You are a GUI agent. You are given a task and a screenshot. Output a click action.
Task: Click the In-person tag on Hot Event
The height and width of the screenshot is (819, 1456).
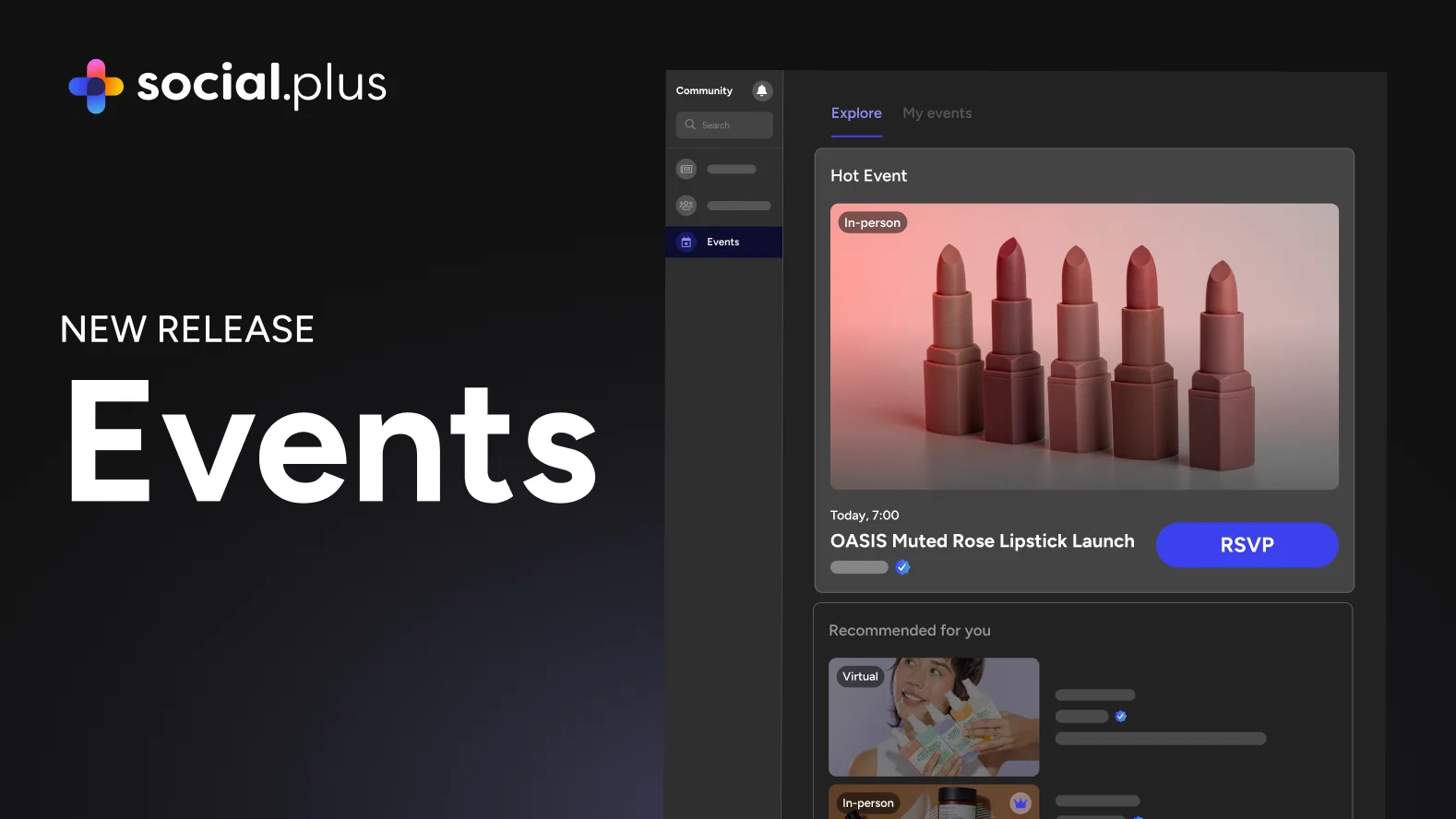872,223
